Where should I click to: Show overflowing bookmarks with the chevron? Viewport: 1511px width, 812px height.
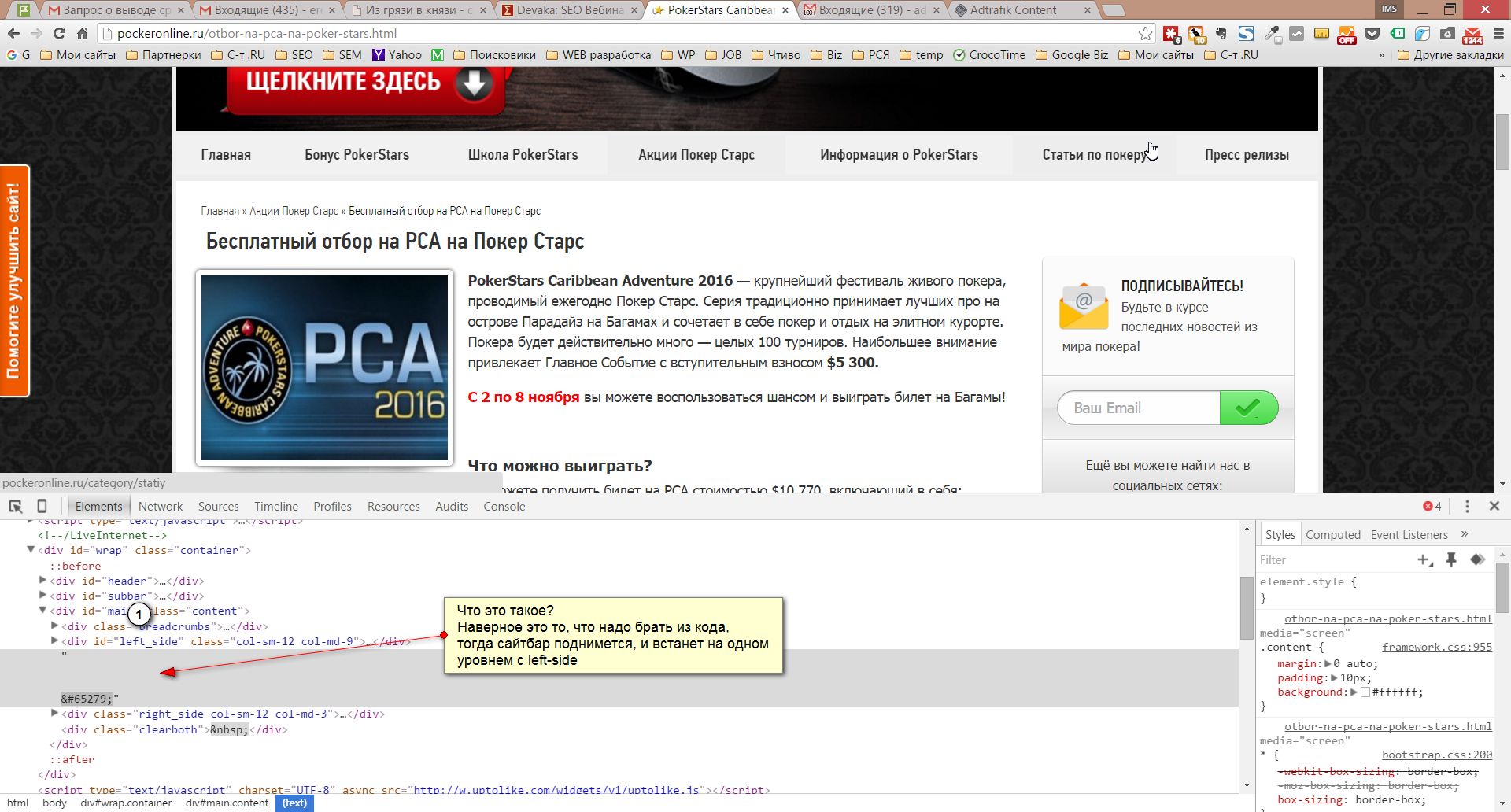(1381, 55)
